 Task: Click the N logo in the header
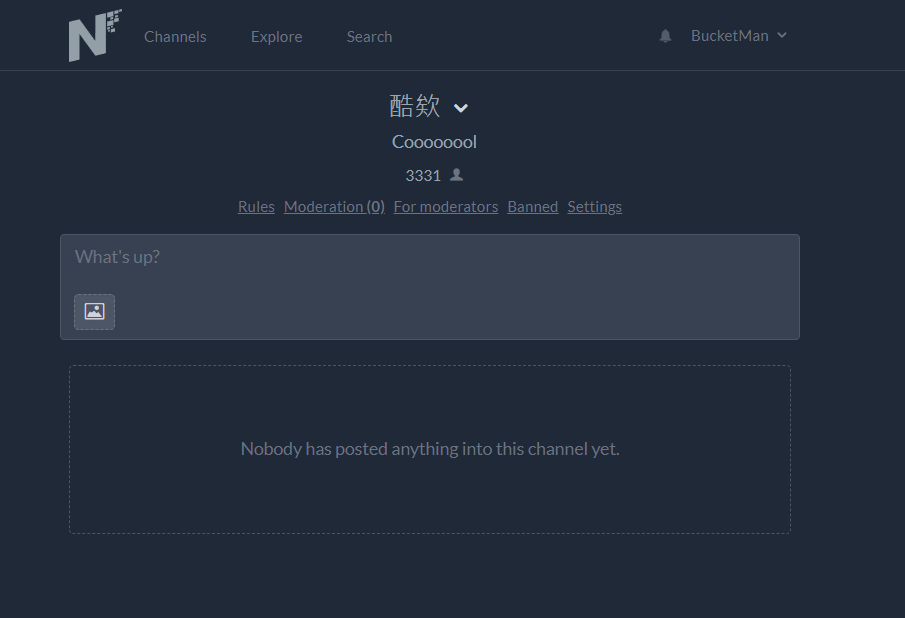[x=95, y=35]
